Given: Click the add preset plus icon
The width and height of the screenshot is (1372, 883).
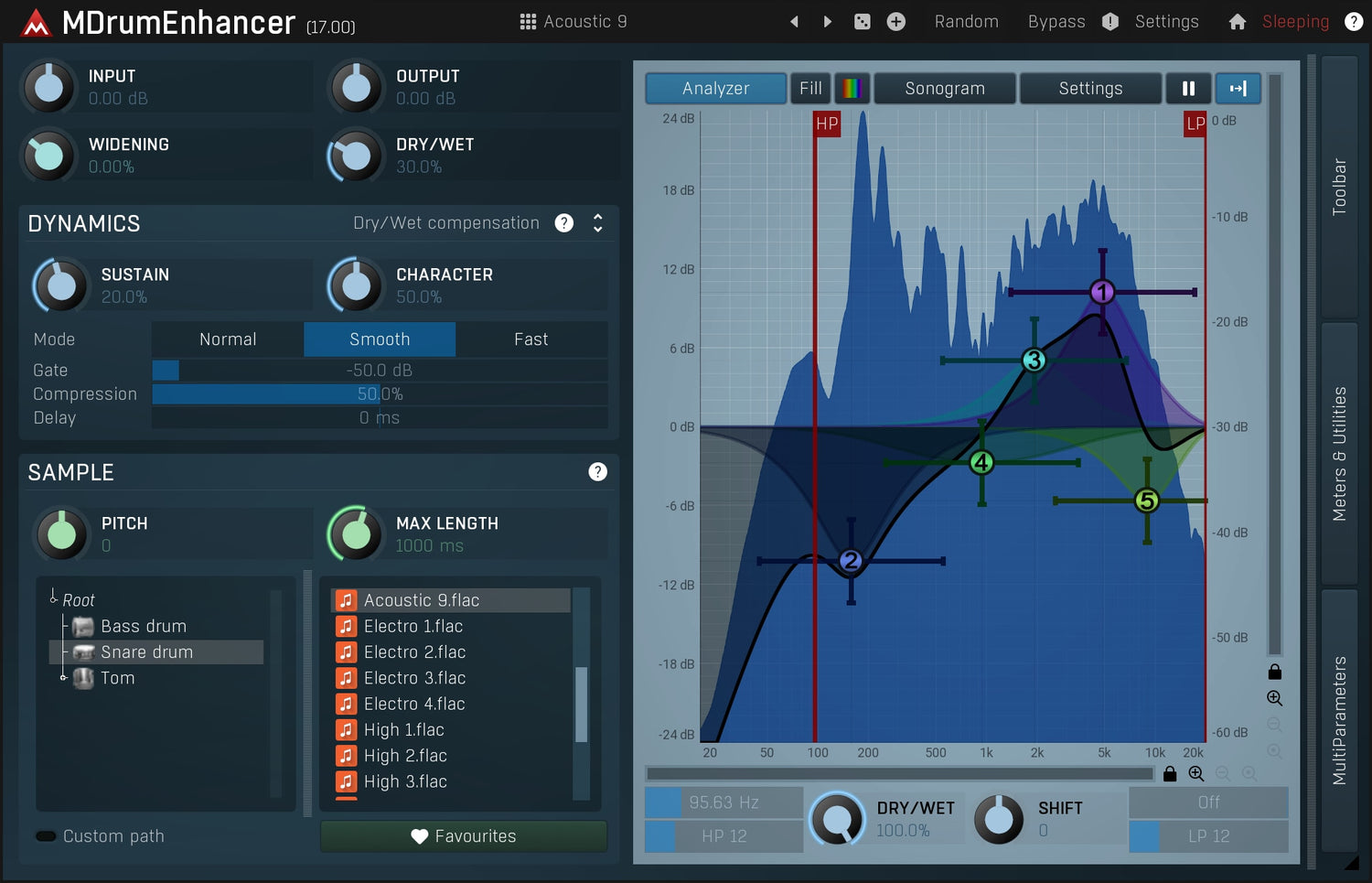Looking at the screenshot, I should click(896, 21).
